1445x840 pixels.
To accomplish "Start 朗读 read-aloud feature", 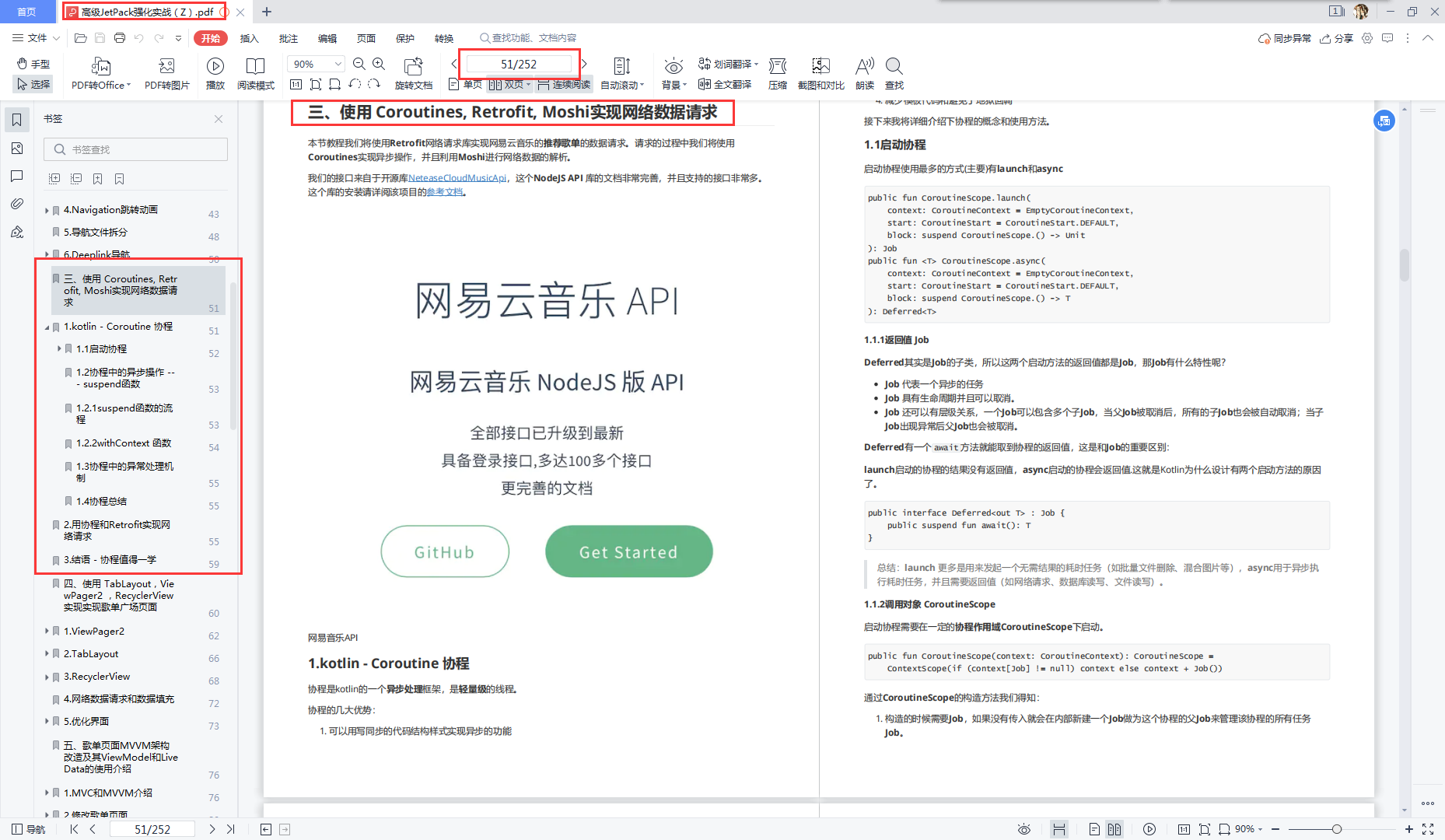I will tap(865, 74).
